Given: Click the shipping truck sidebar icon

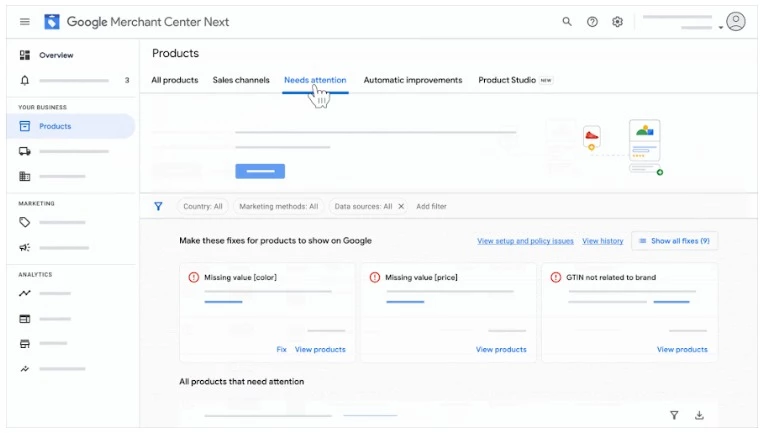Looking at the screenshot, I should click(24, 151).
